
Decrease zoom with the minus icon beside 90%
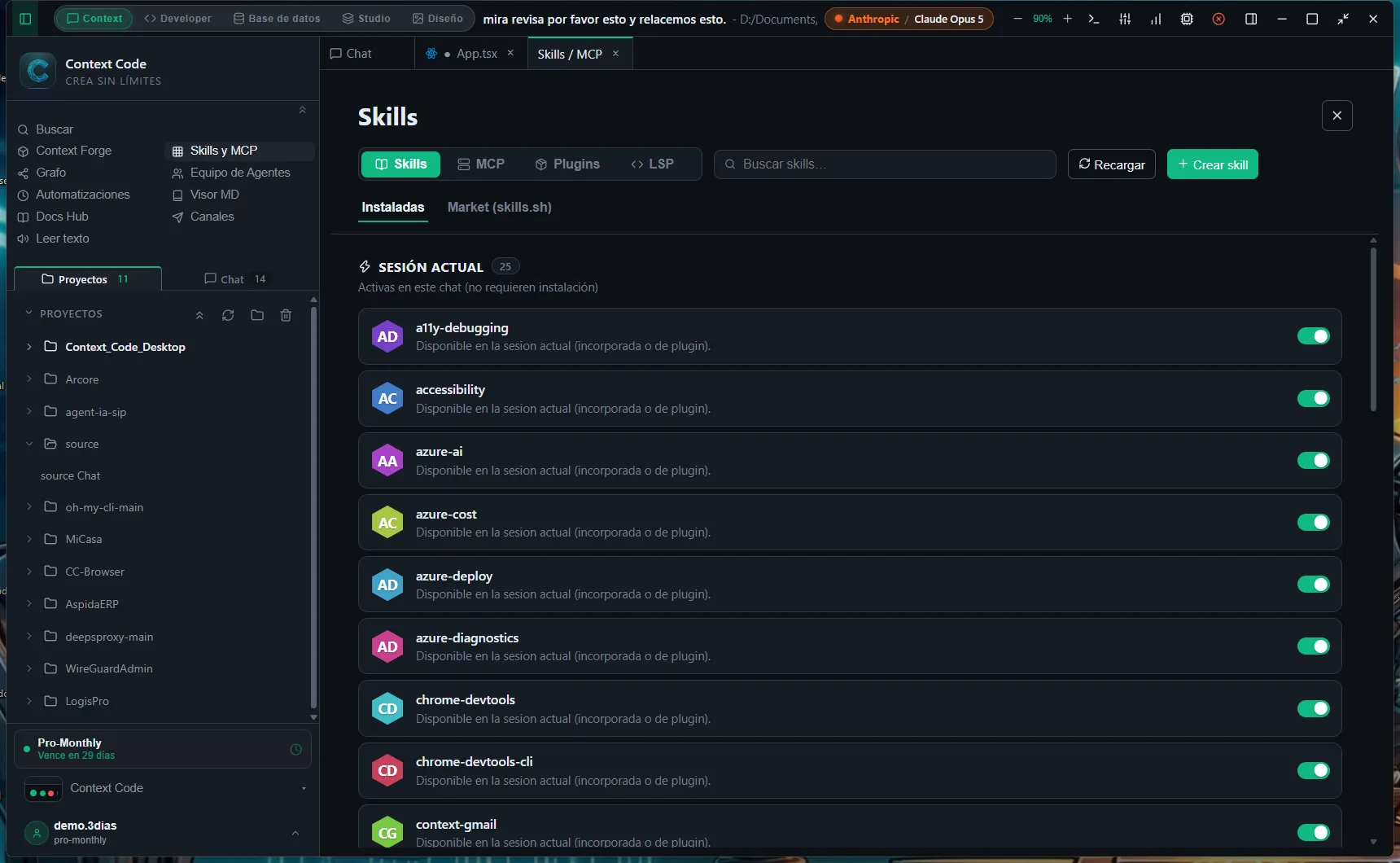point(1017,19)
